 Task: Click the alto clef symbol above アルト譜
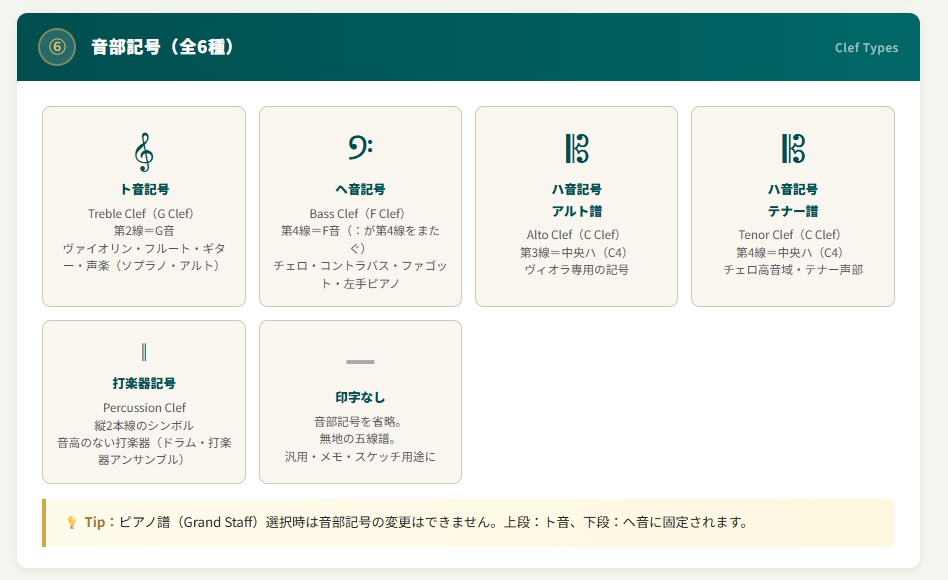click(577, 149)
